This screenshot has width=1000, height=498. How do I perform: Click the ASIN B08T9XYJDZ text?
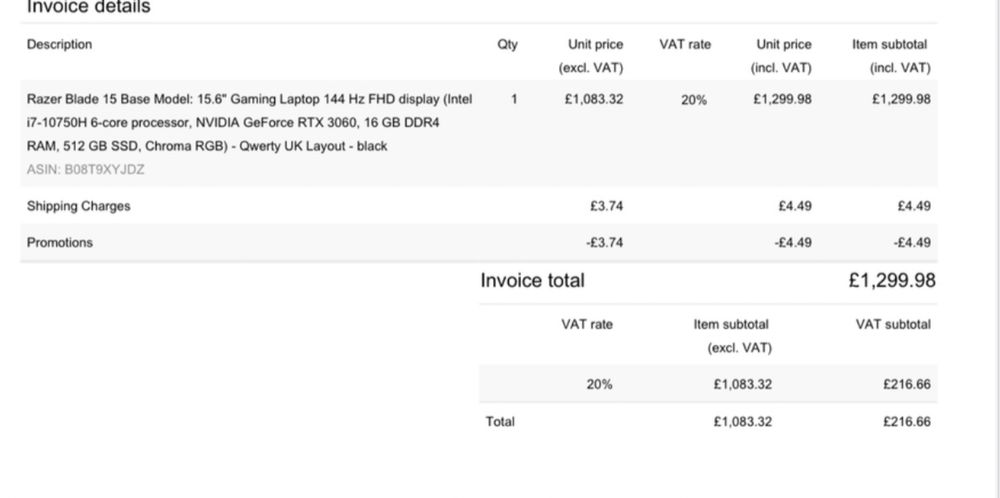click(85, 169)
